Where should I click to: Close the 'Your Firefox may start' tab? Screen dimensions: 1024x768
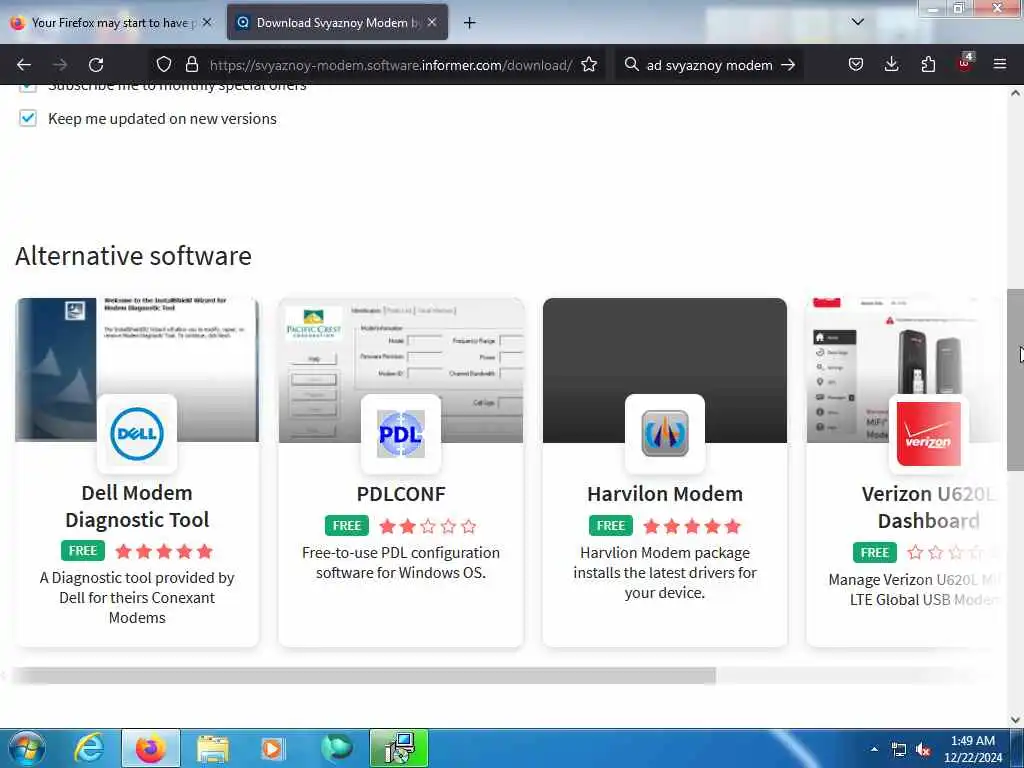click(x=207, y=22)
